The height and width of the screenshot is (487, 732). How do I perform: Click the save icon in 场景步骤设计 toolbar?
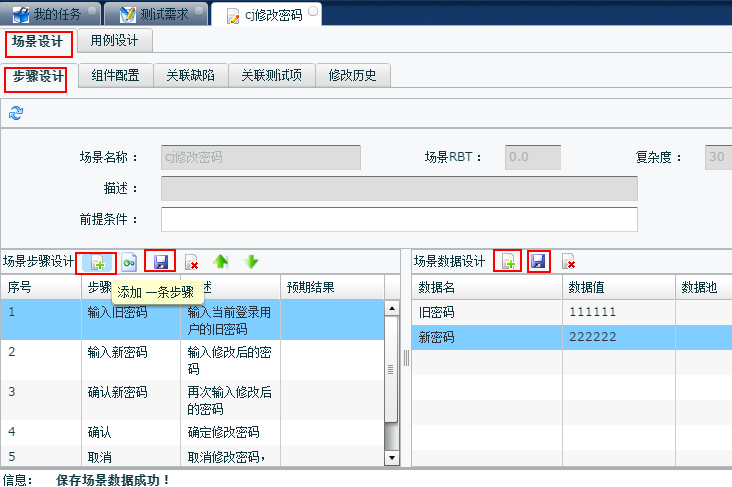[160, 262]
